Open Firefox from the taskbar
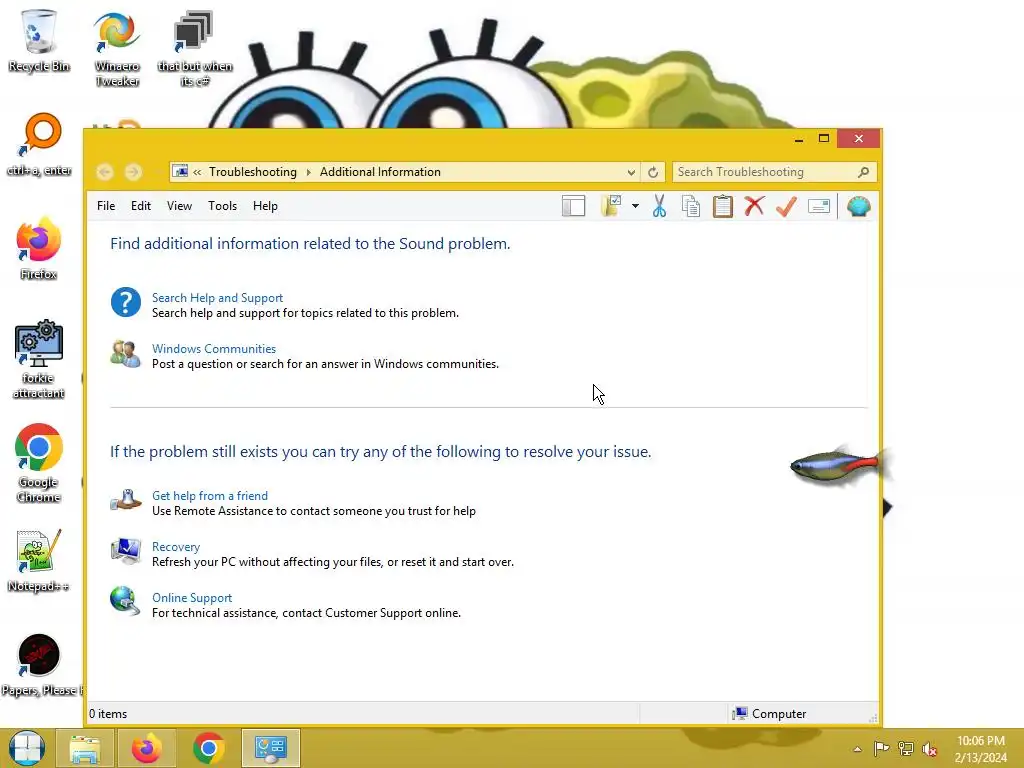 click(x=147, y=748)
